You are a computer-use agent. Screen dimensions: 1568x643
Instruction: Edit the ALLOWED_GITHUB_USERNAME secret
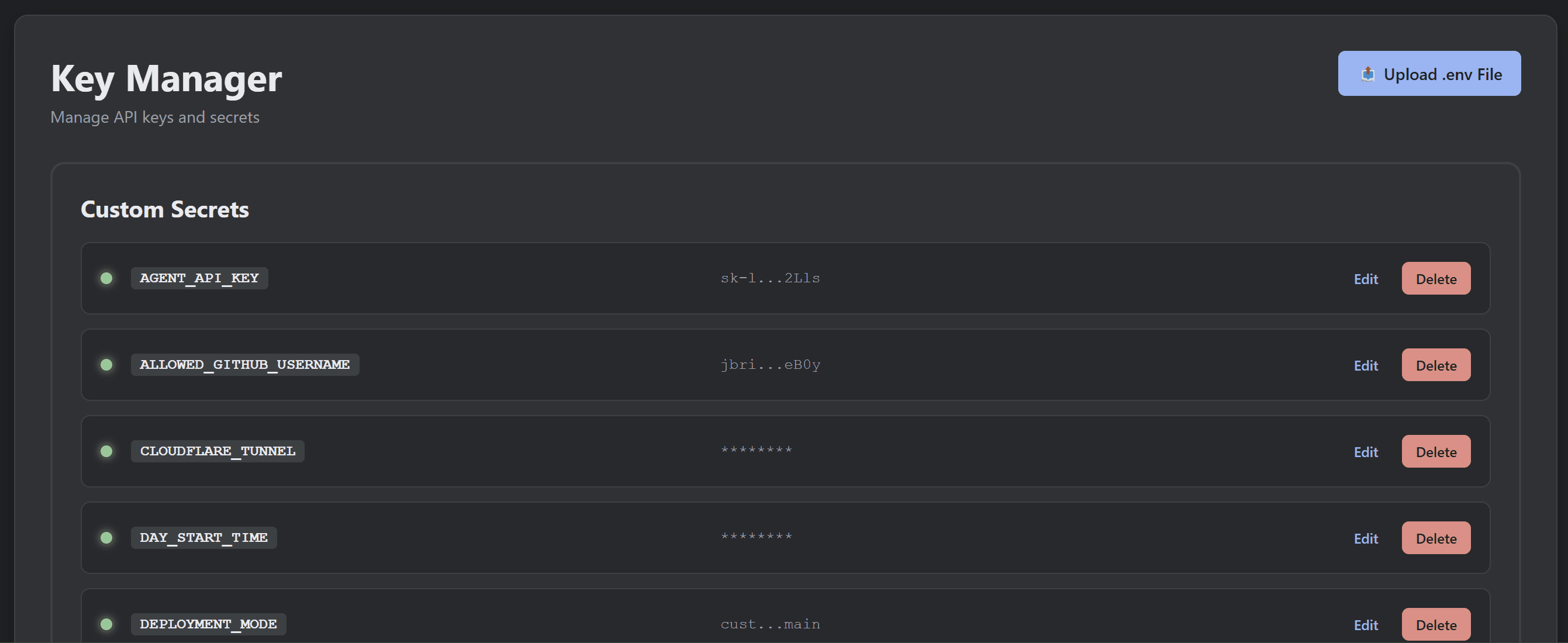tap(1366, 365)
